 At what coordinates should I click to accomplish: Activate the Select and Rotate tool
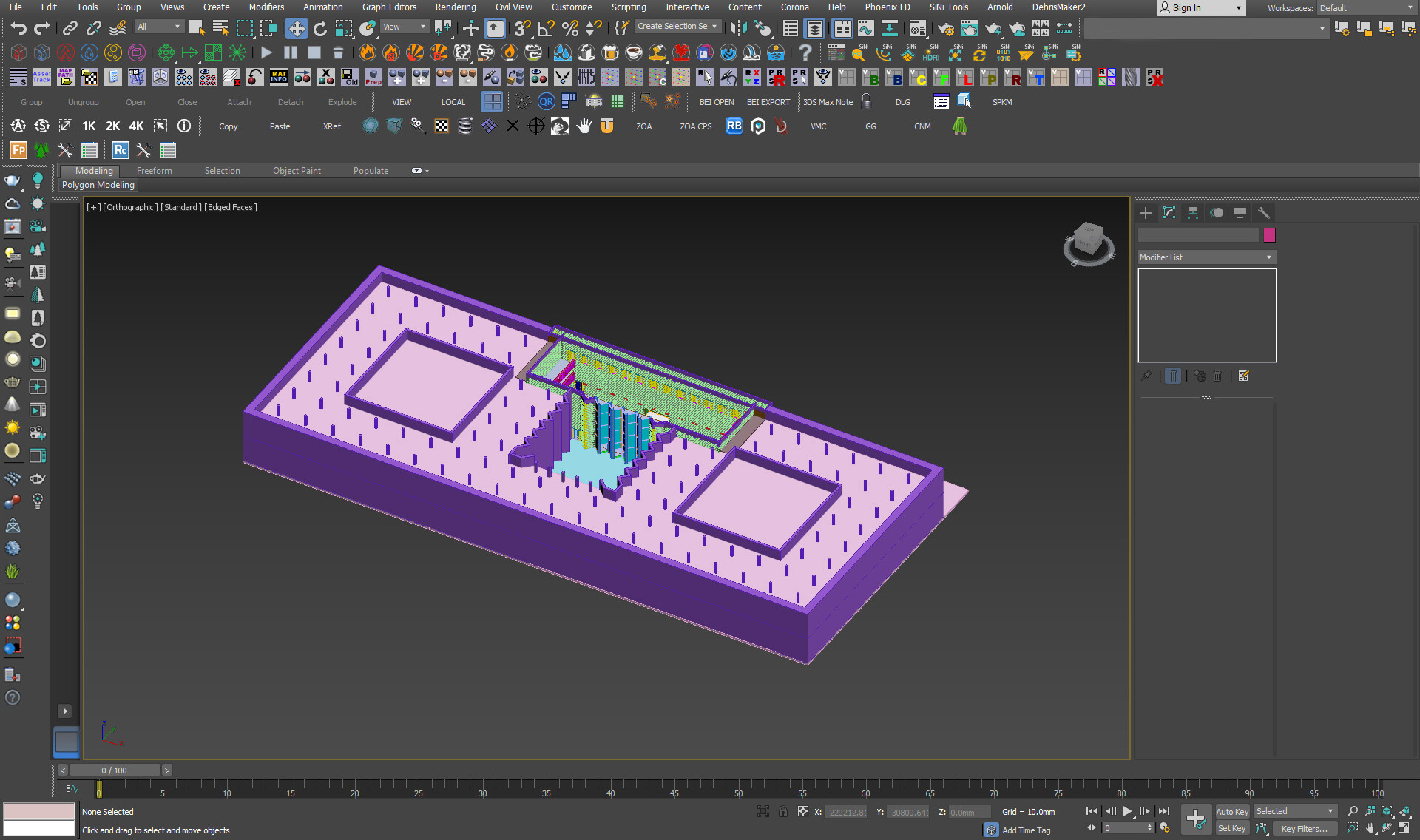click(x=319, y=28)
